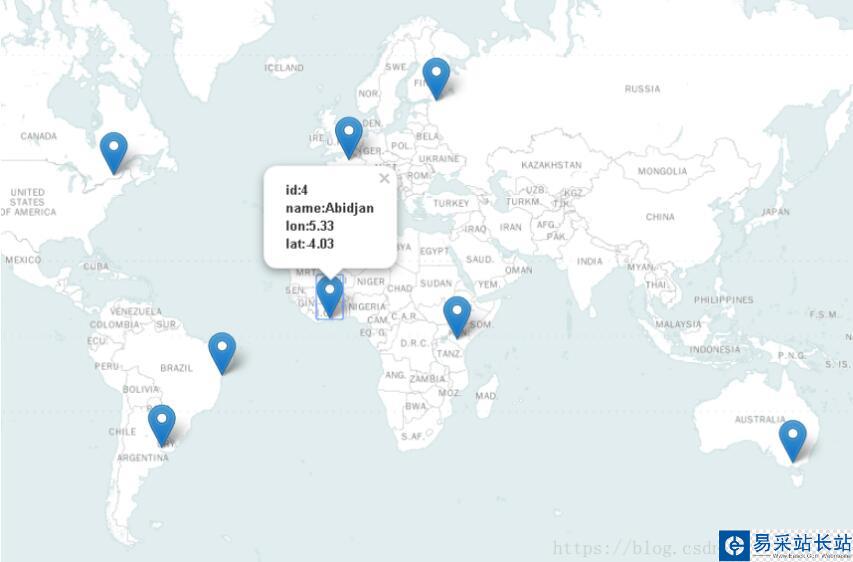Click the VENEZUELA label
Screen dimensions: 853x562
136,312
